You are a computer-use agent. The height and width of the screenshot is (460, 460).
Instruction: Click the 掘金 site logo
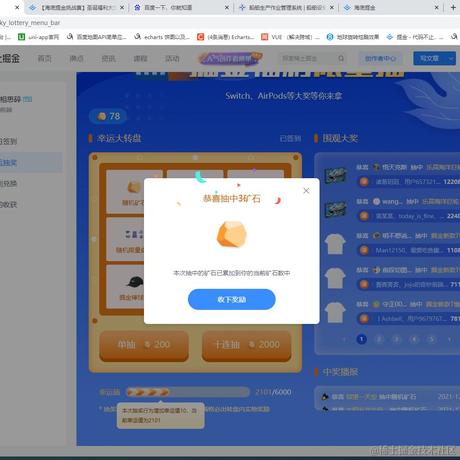(x=10, y=59)
